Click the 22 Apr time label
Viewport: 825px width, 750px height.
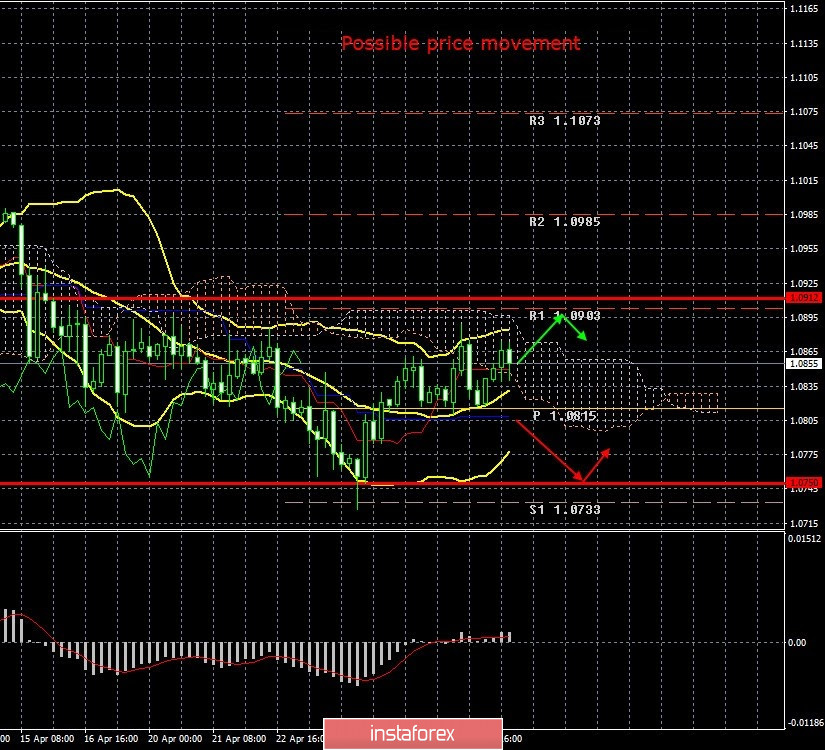click(x=299, y=739)
